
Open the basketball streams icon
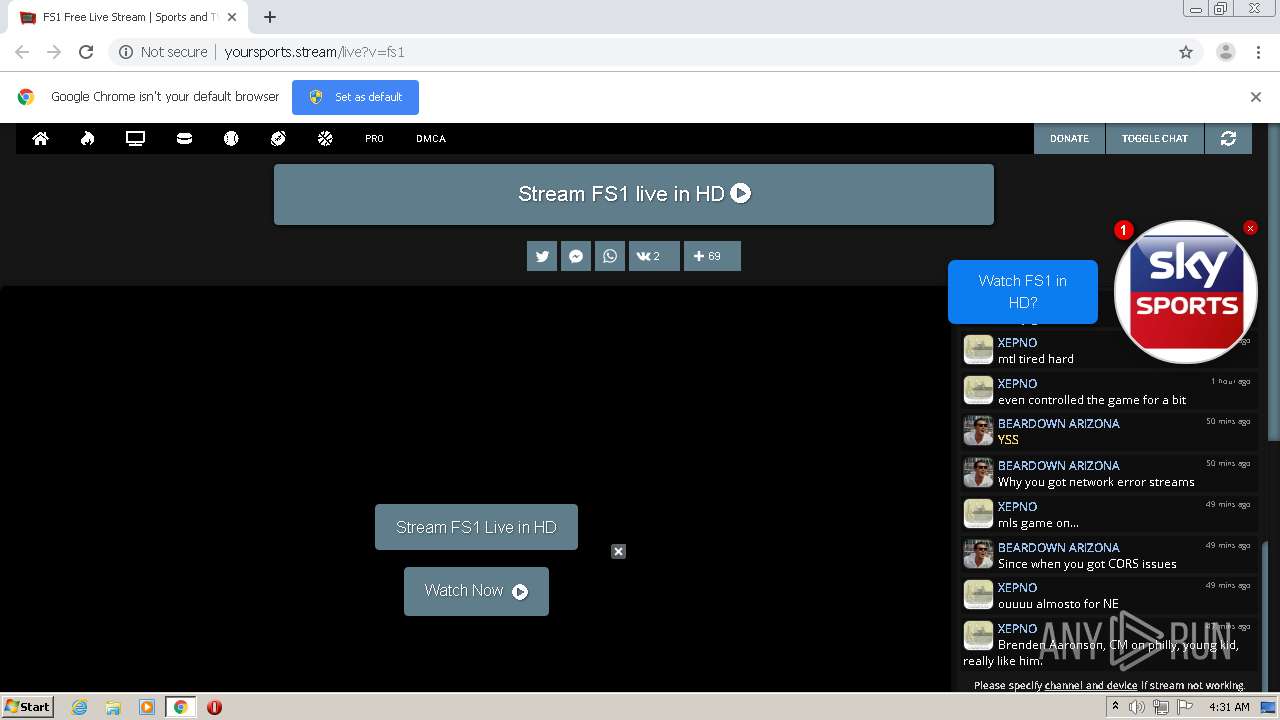coord(325,139)
